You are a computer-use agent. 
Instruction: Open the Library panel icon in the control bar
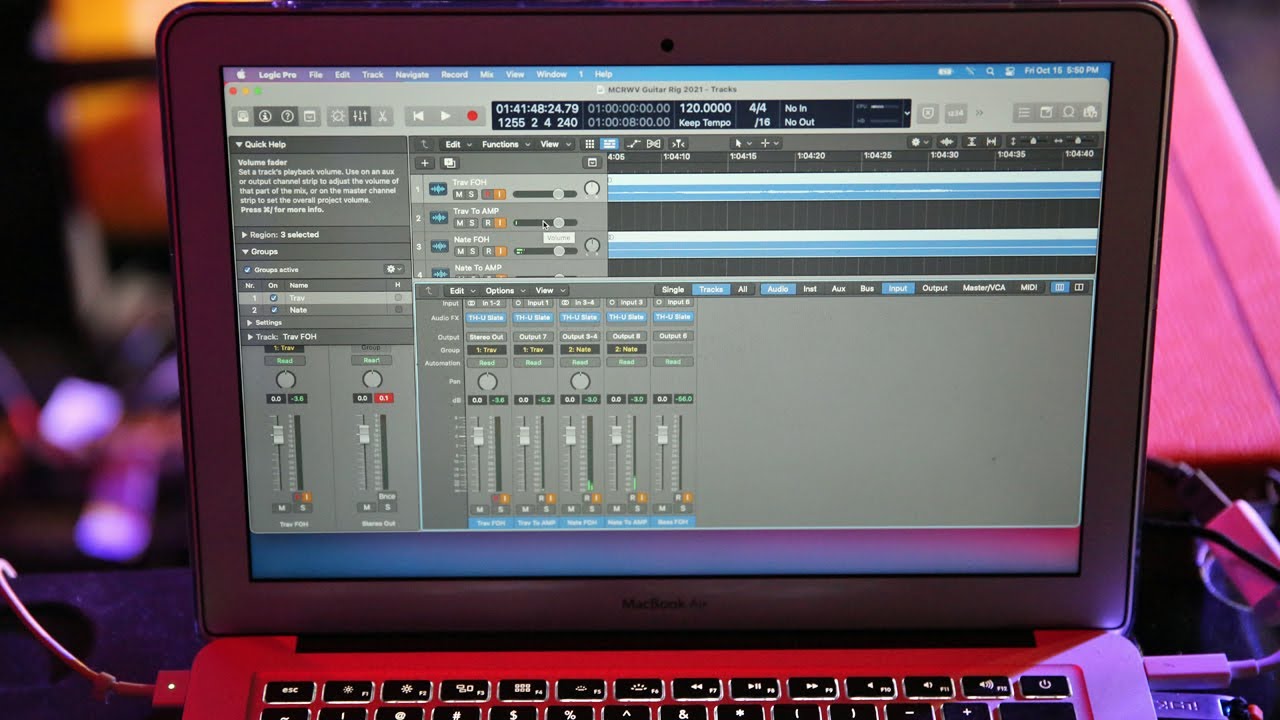pyautogui.click(x=243, y=116)
